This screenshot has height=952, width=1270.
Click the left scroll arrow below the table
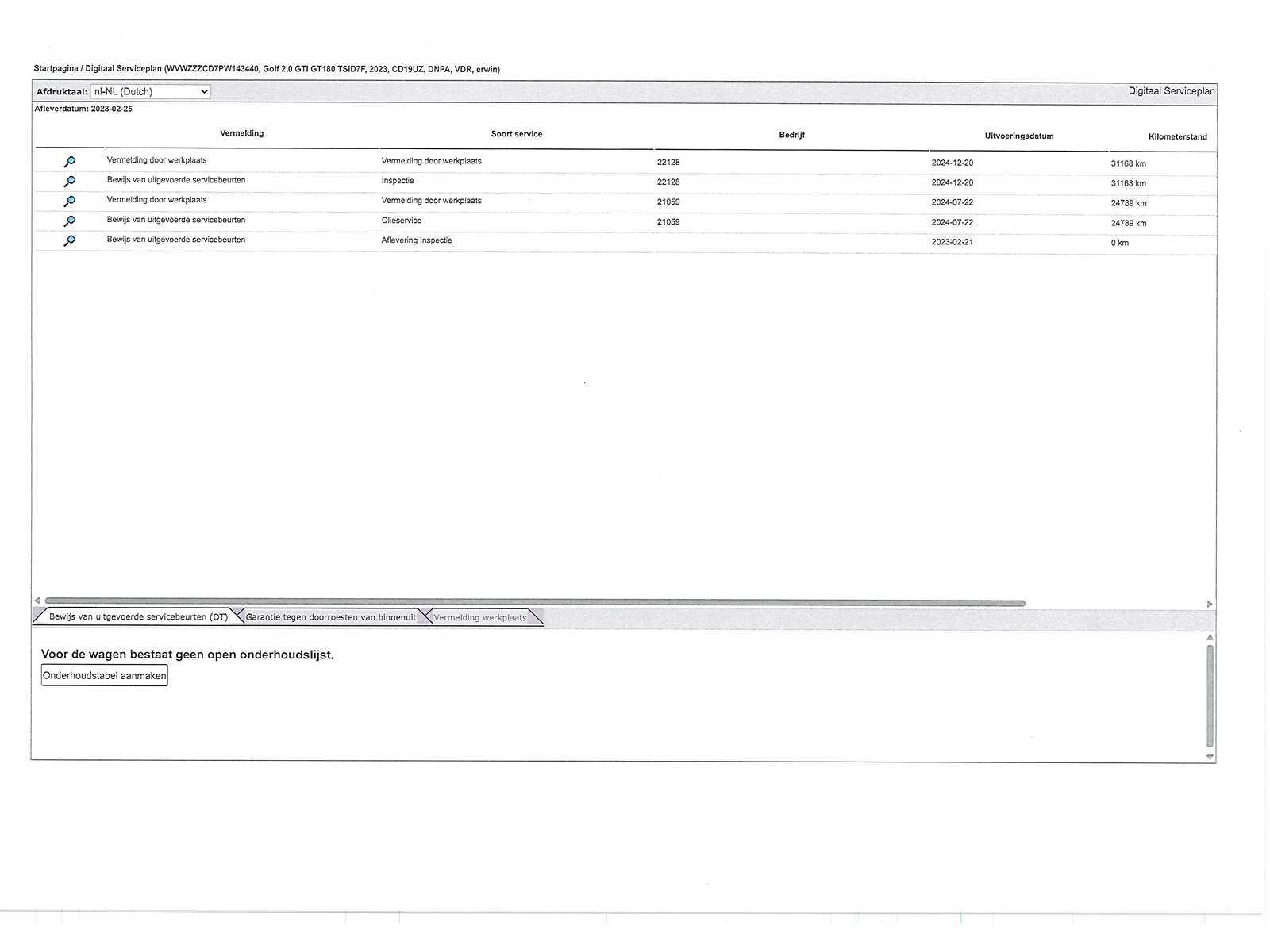pyautogui.click(x=37, y=601)
